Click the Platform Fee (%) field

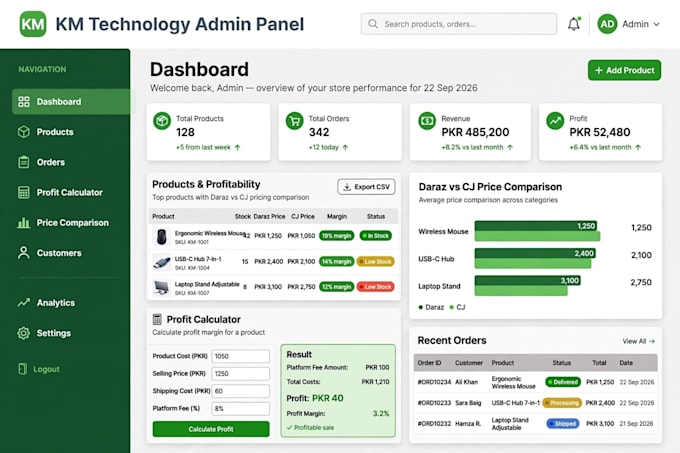coord(241,408)
